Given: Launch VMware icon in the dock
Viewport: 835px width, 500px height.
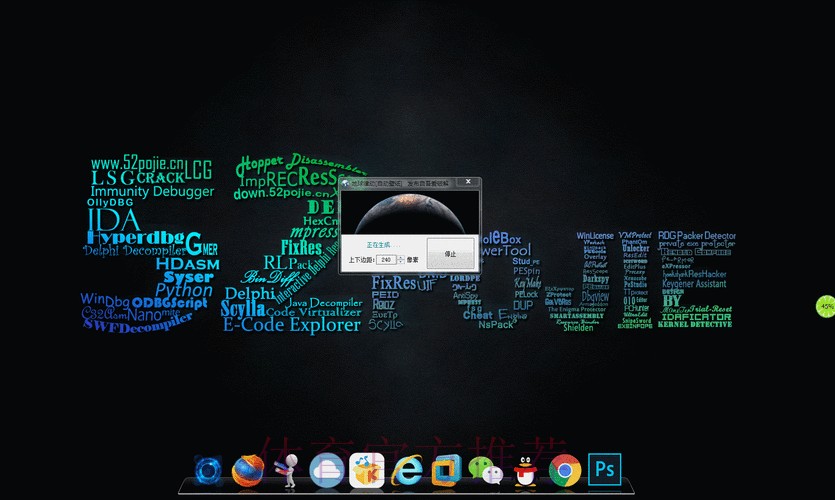Looking at the screenshot, I should pyautogui.click(x=446, y=469).
